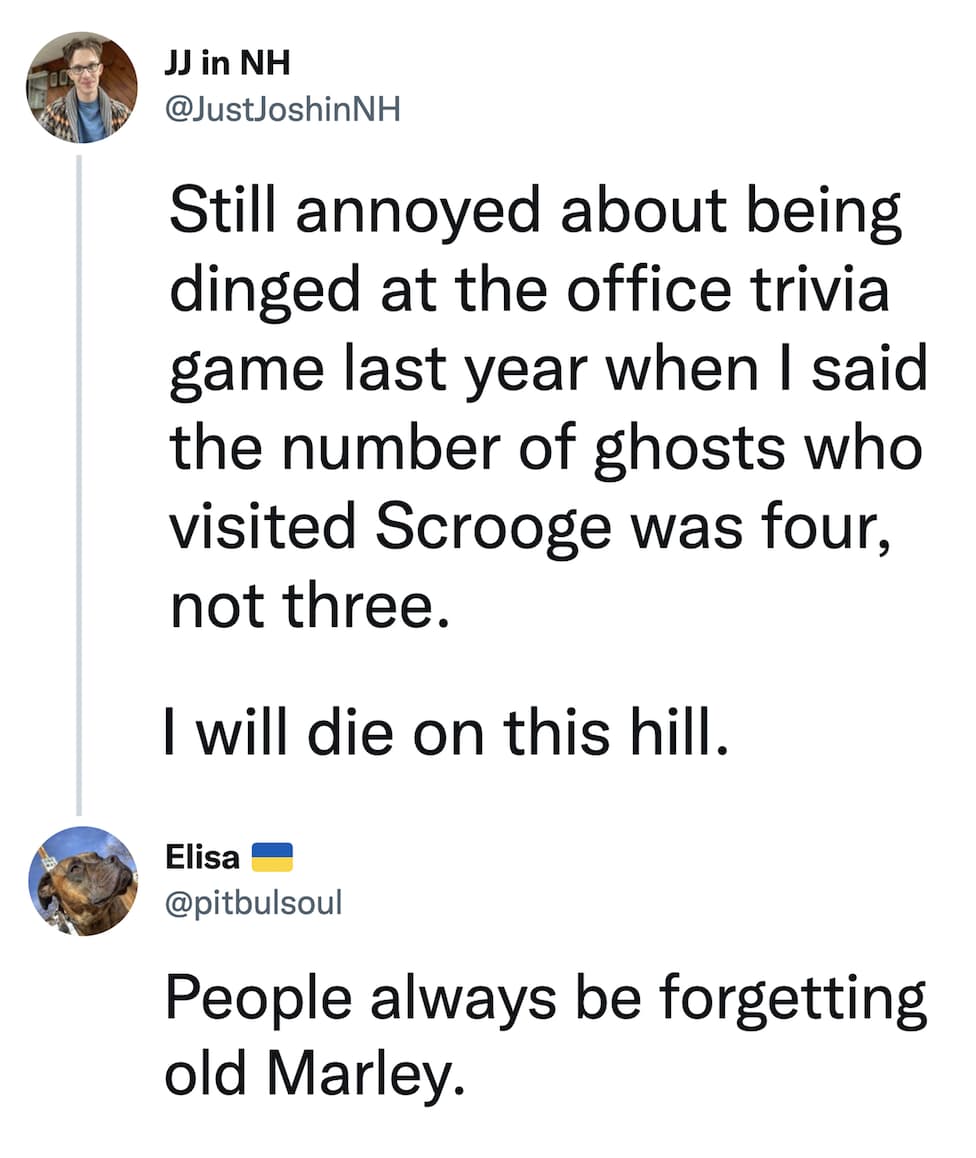Screen dimensions: 976x1158
Task: Click the word 'Scrooge' in the tweet
Action: pos(491,526)
